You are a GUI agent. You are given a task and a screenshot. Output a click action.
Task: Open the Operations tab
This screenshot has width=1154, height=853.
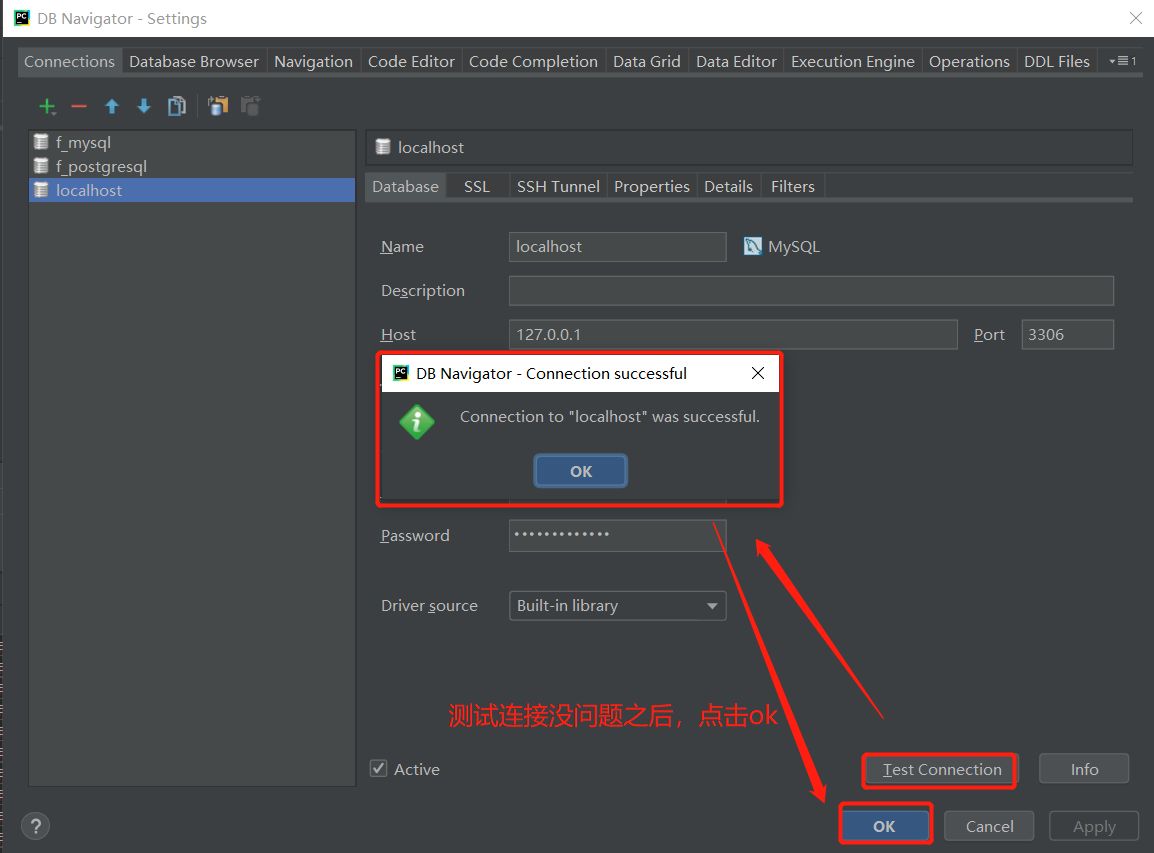(x=969, y=62)
